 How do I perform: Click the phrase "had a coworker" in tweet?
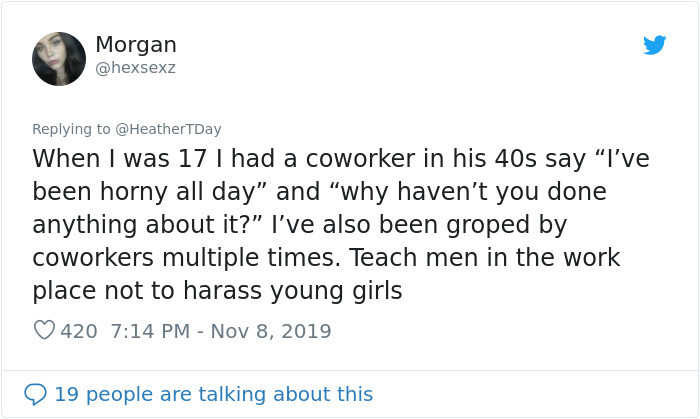click(310, 159)
